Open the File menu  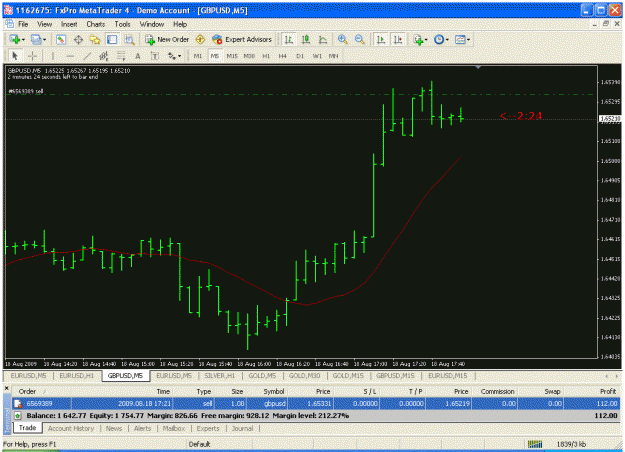click(23, 24)
